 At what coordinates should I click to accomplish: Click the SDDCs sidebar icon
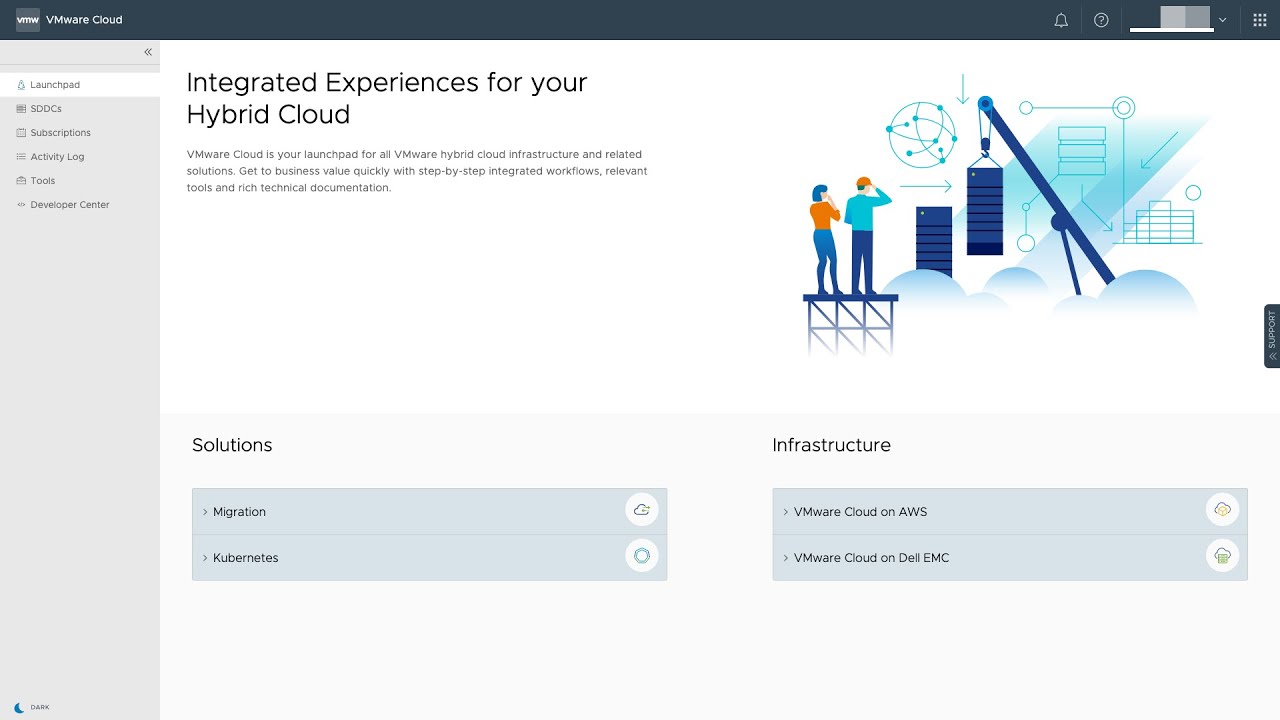(21, 109)
